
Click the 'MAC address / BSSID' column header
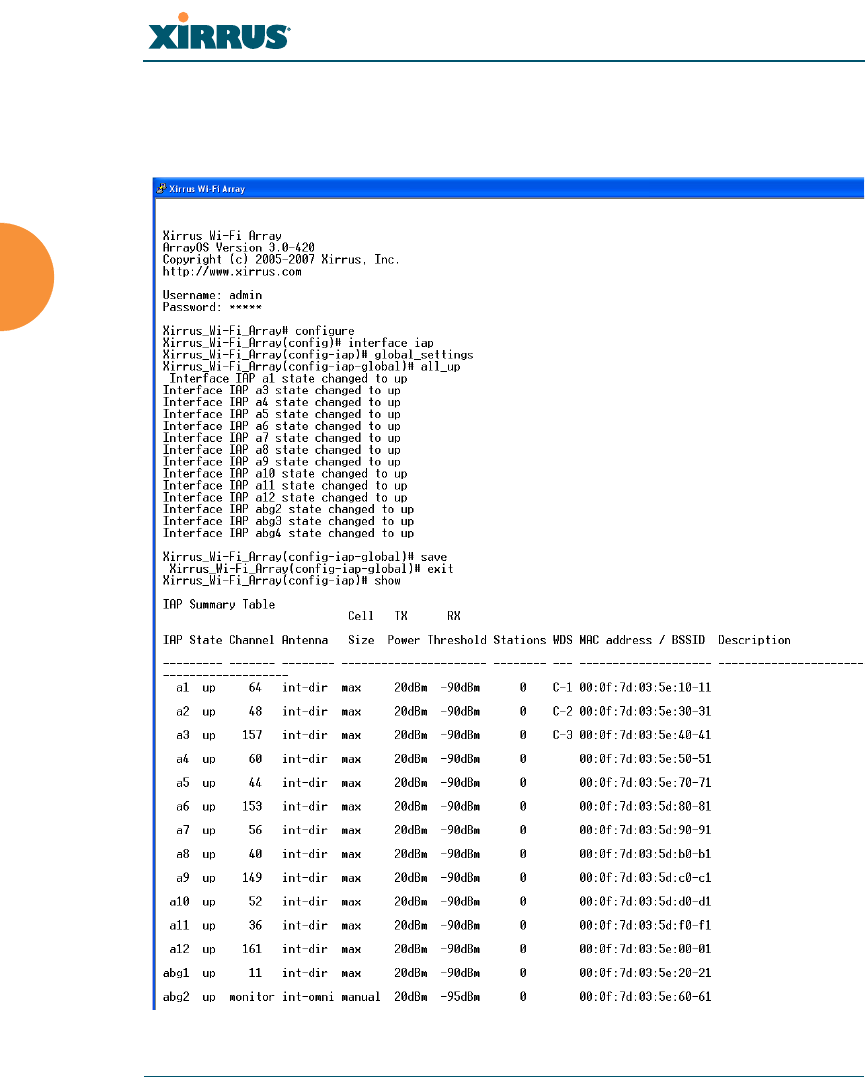642,640
